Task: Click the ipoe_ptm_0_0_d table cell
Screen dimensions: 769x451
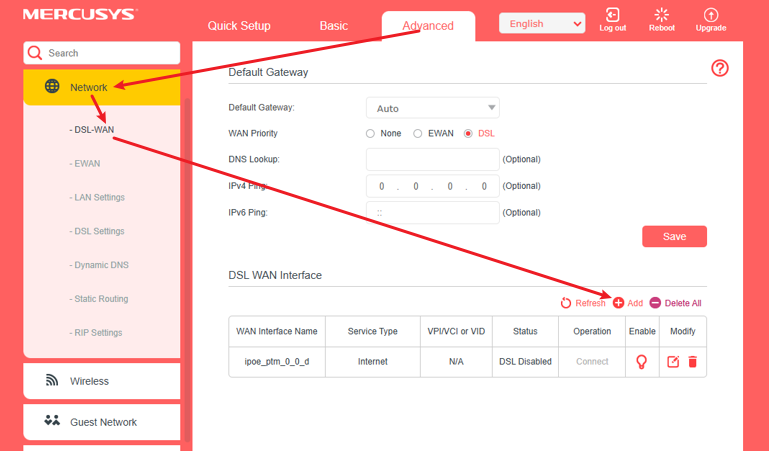Action: tap(277, 362)
